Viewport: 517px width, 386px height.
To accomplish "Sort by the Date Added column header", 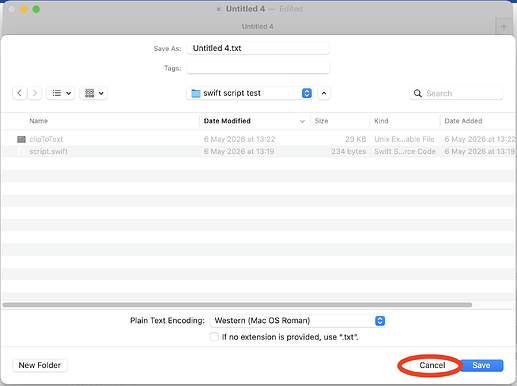I will 463,121.
